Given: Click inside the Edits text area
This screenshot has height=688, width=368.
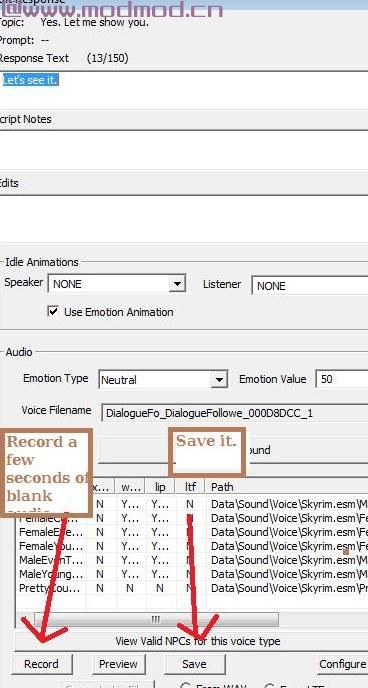Looking at the screenshot, I should [x=184, y=219].
